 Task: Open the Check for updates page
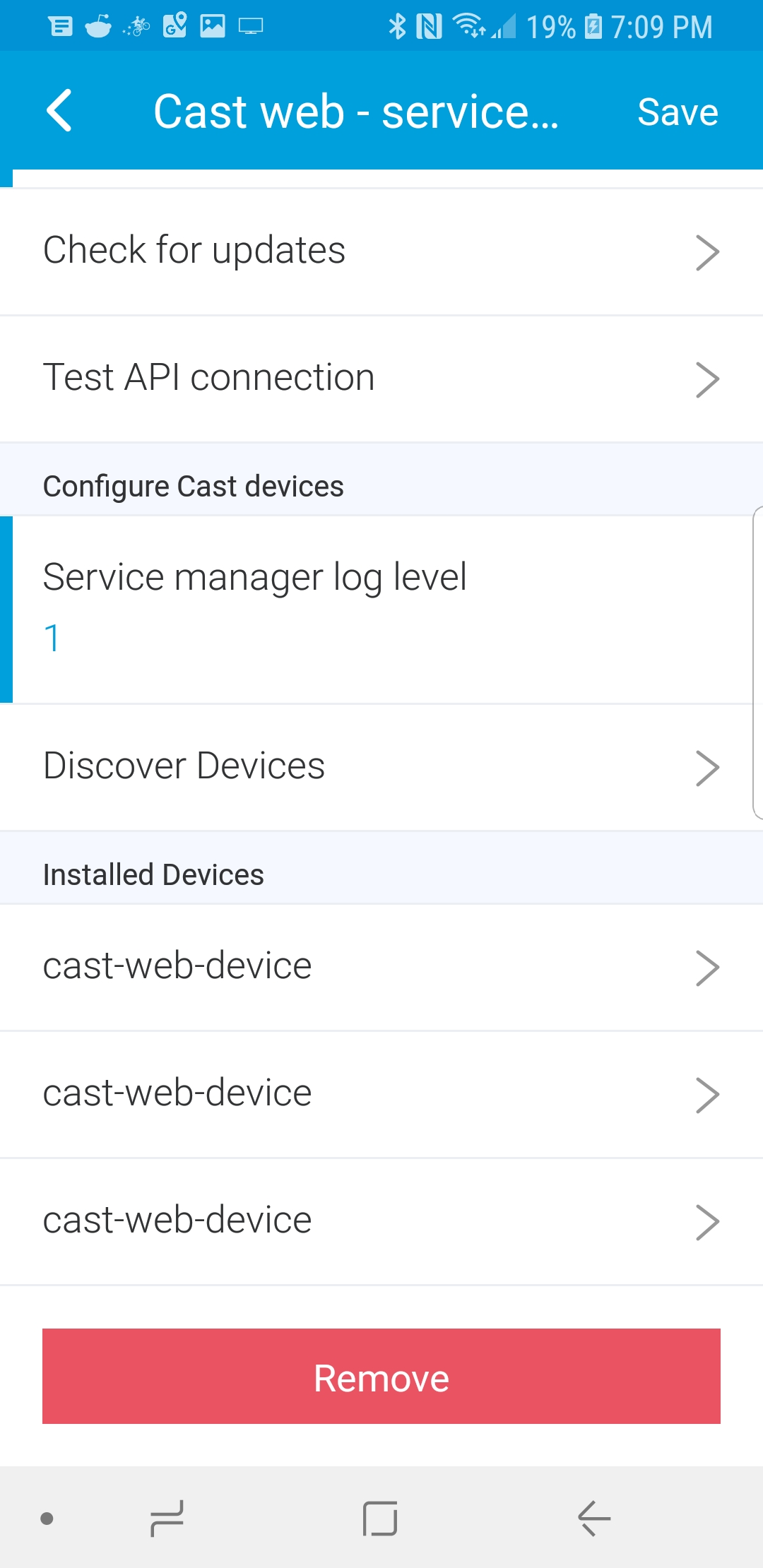point(381,251)
